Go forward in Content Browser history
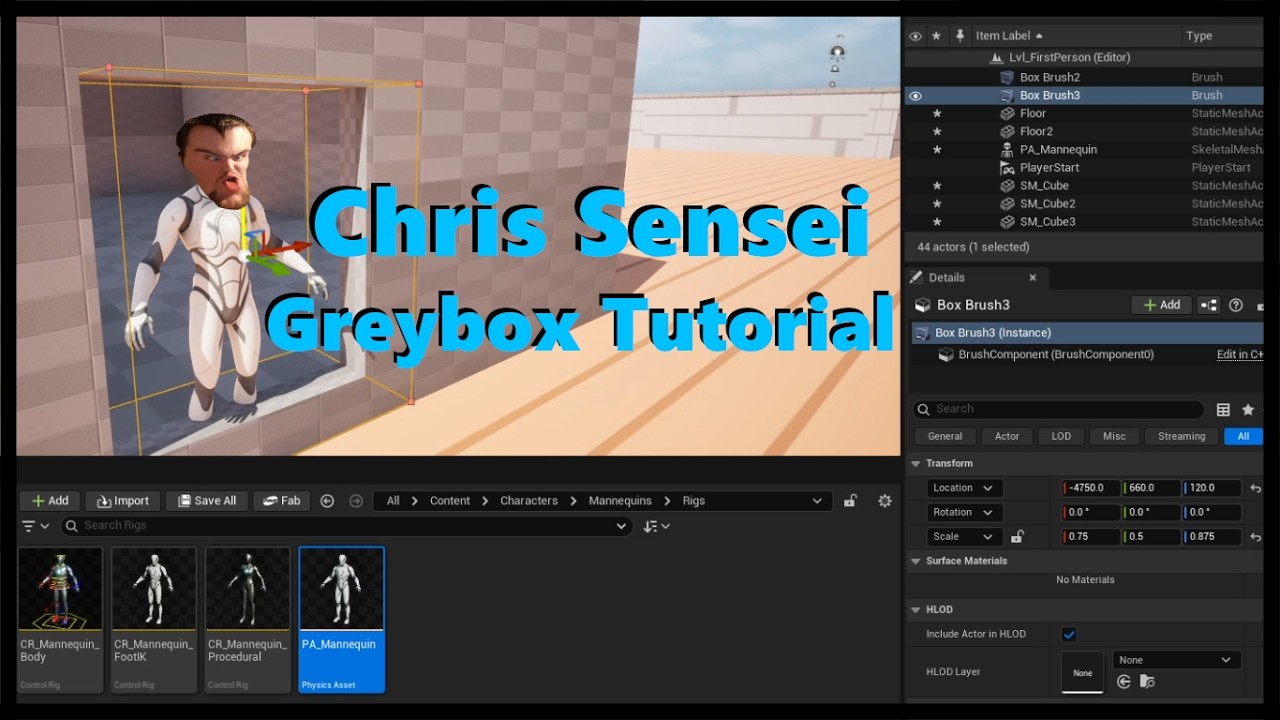Screen dimensions: 1280x720 click(x=355, y=501)
